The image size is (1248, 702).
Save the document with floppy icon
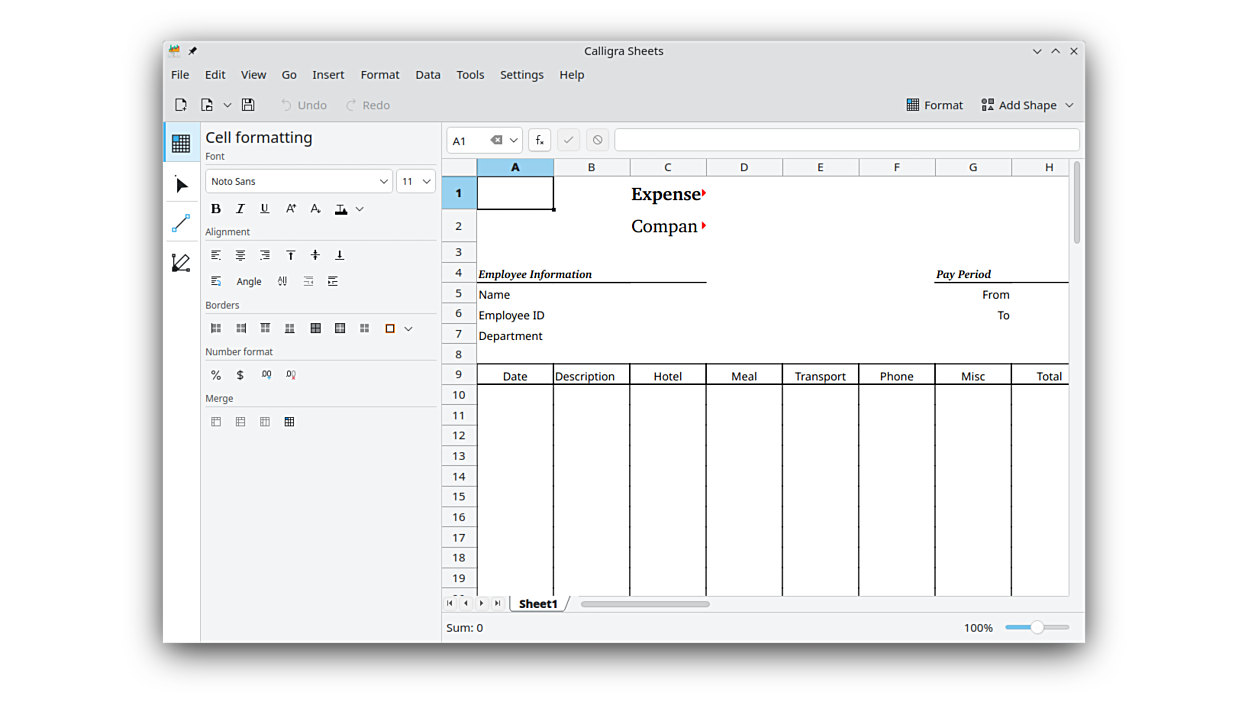pyautogui.click(x=248, y=105)
